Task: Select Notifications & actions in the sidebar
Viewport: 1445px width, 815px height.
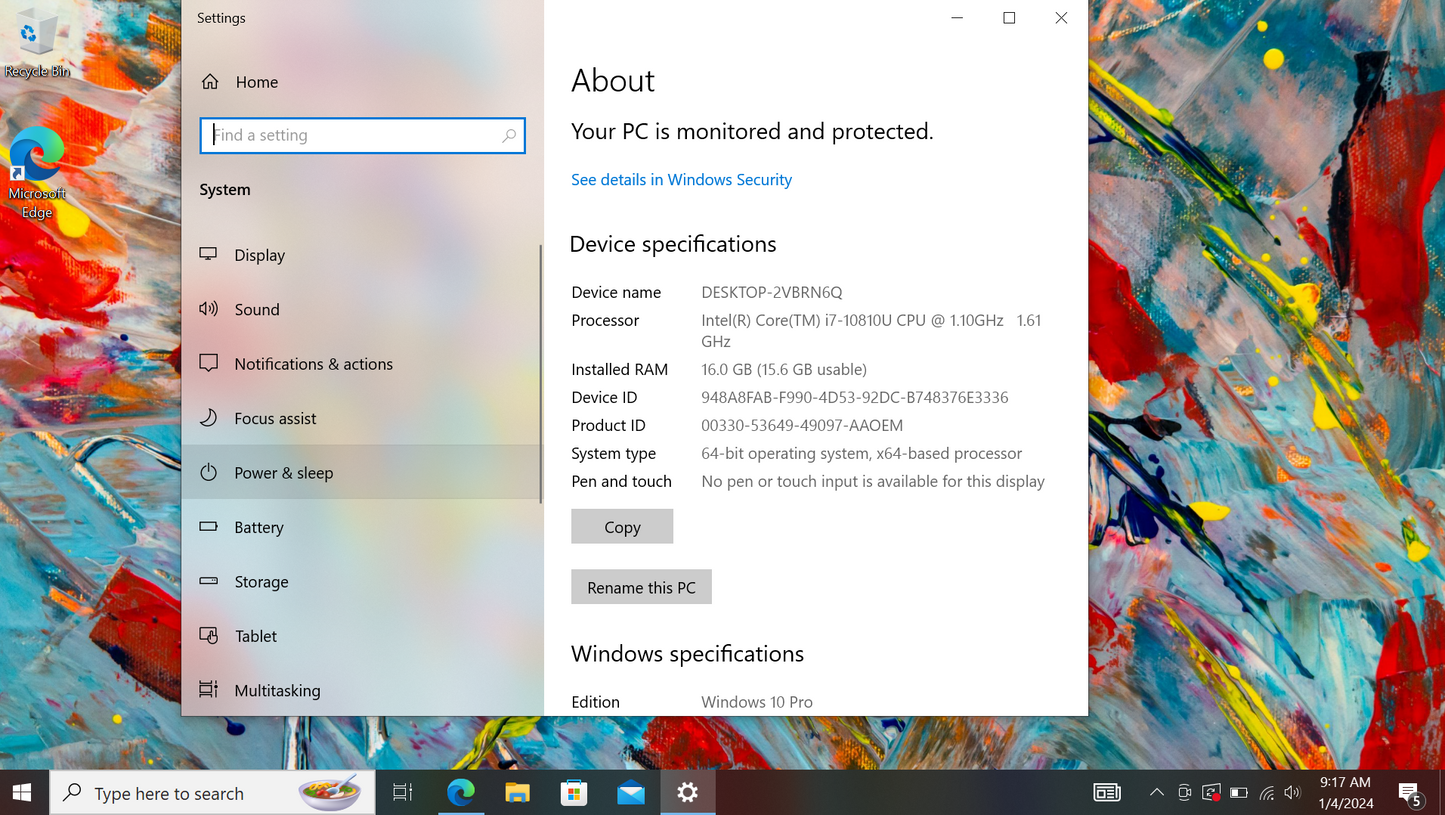Action: (x=208, y=363)
